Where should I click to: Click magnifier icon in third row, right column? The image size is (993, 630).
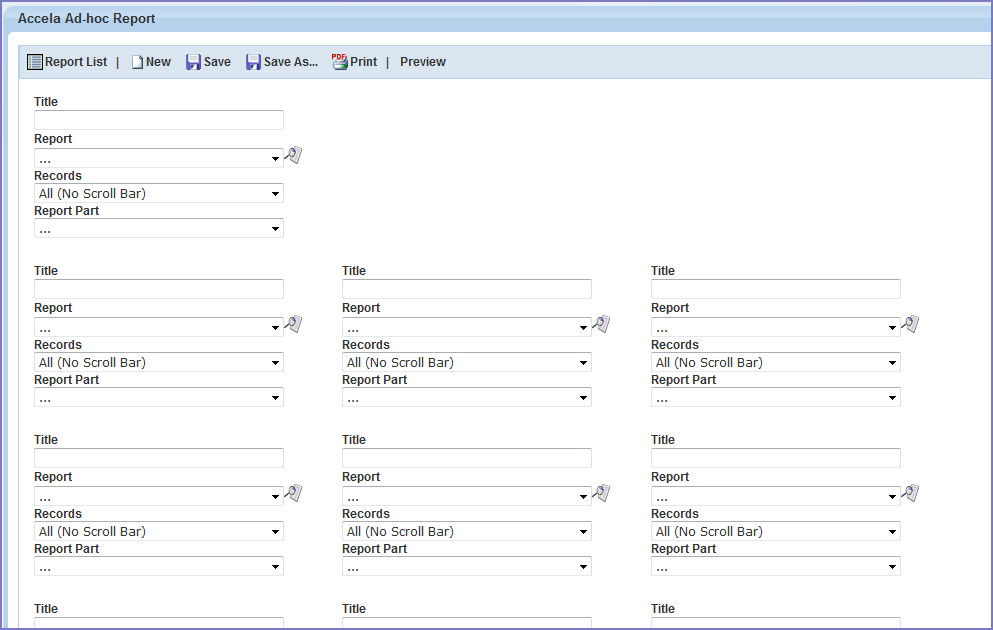point(910,493)
